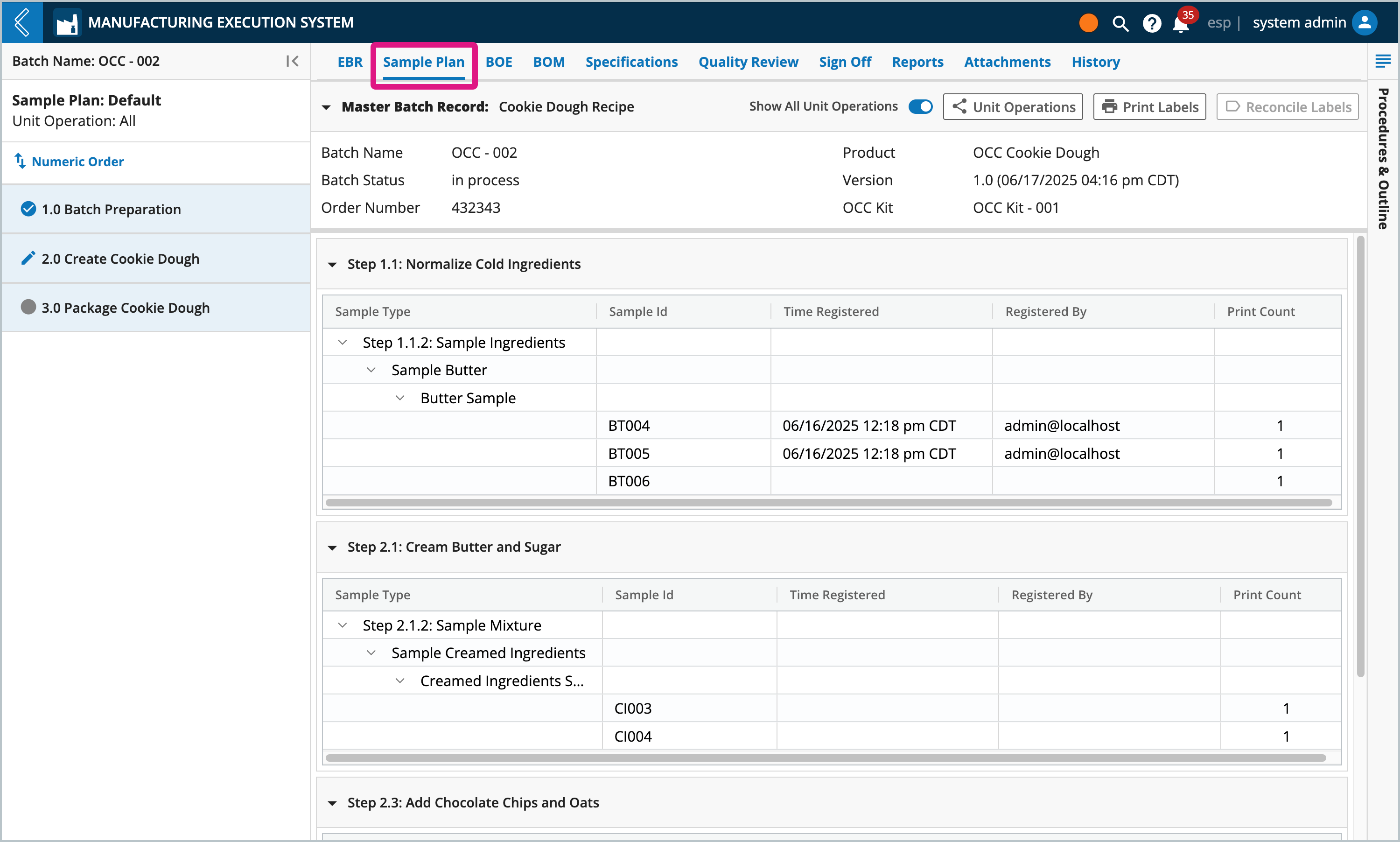Open the Attachments tab
The width and height of the screenshot is (1400, 842).
pos(1008,62)
